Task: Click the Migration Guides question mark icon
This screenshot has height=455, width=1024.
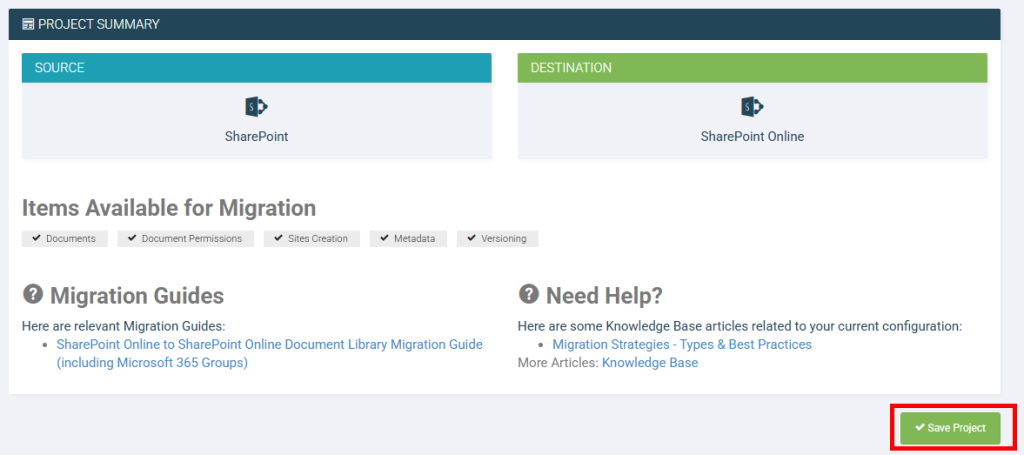Action: [x=33, y=294]
